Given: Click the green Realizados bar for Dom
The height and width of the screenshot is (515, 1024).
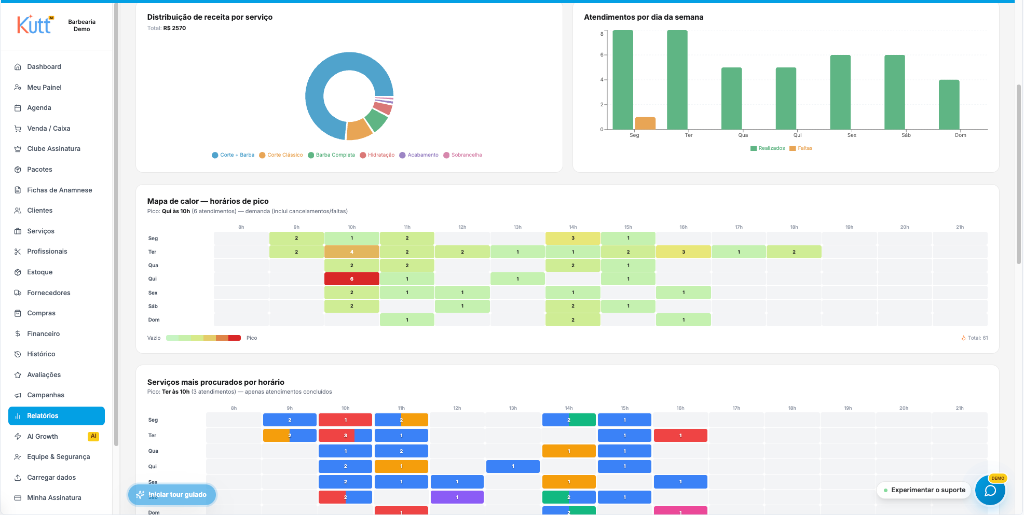Looking at the screenshot, I should [949, 104].
